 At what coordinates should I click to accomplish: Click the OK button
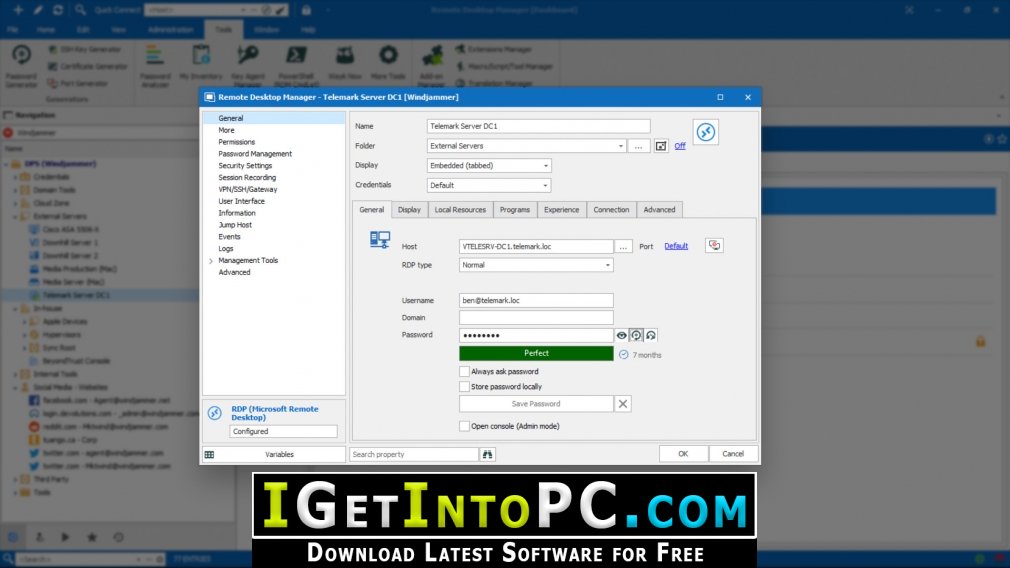point(683,454)
